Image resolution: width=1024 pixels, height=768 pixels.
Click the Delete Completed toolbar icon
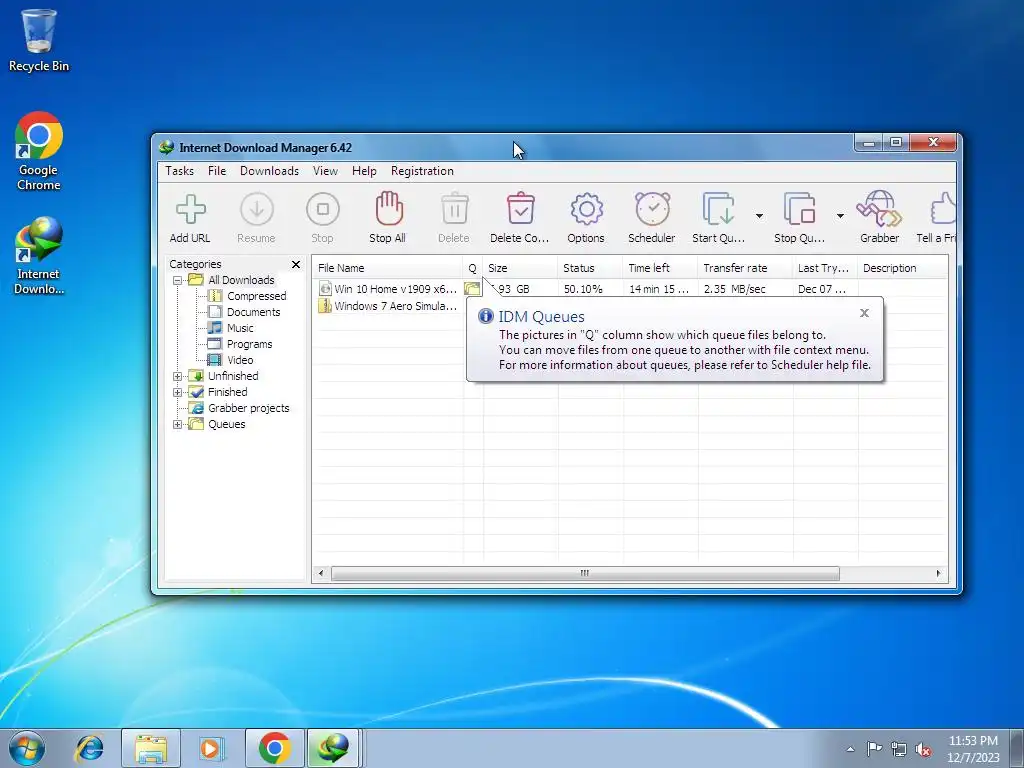[520, 208]
